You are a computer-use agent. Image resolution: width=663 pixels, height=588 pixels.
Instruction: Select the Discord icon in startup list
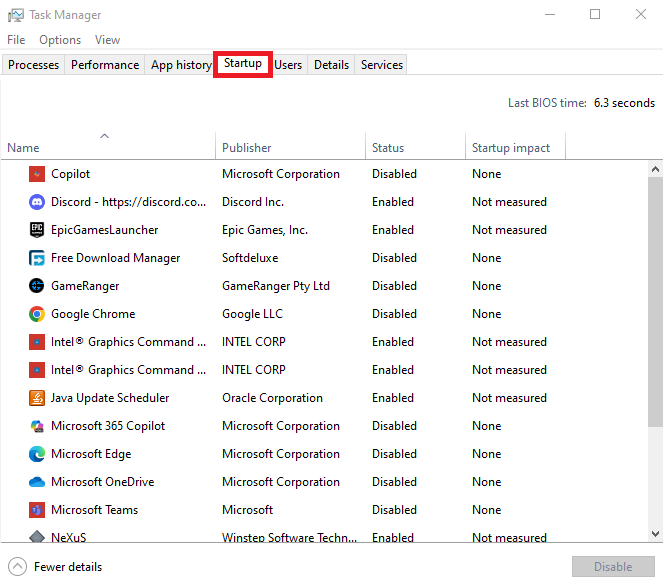pyautogui.click(x=37, y=202)
